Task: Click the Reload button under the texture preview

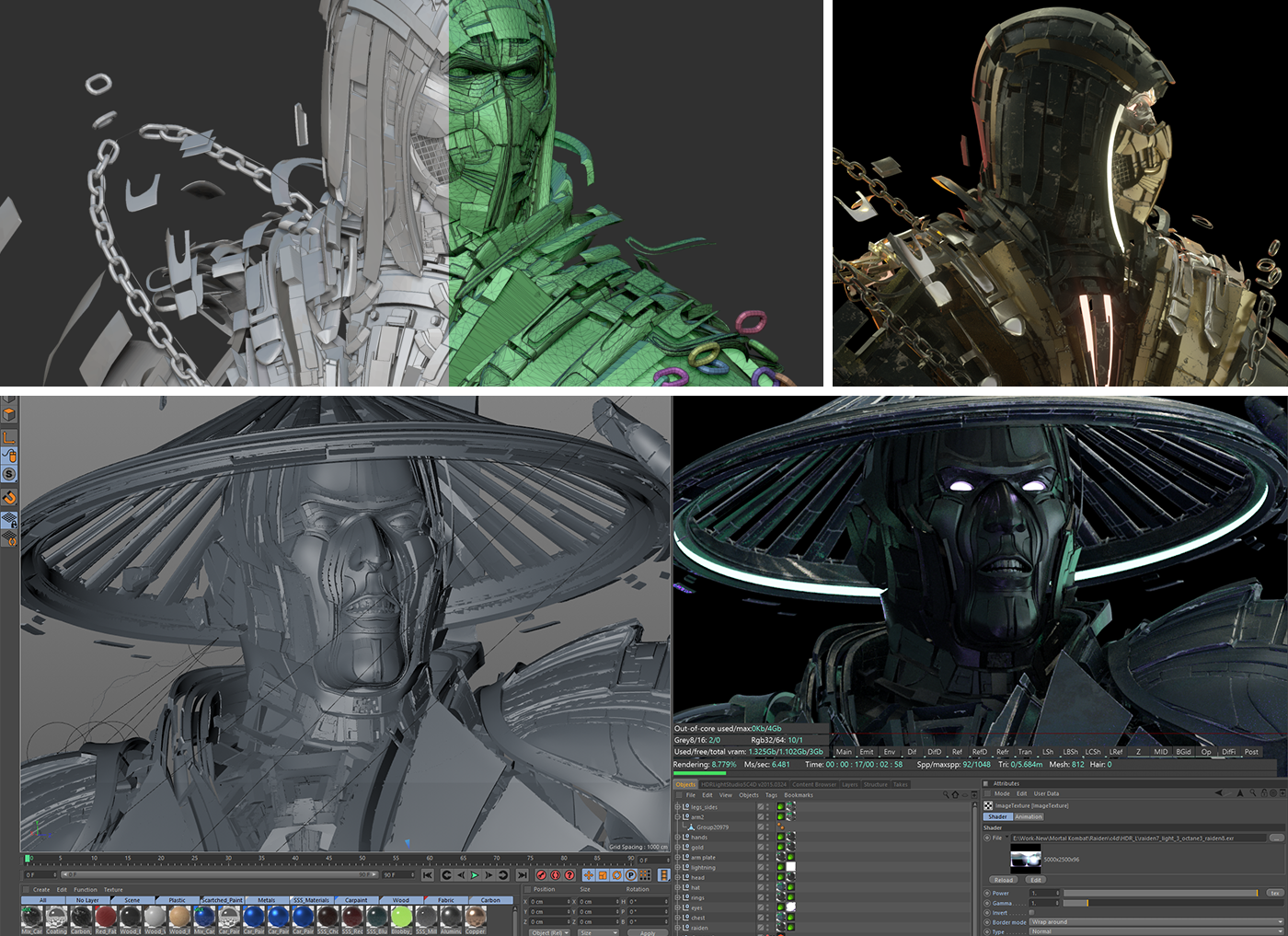Action: (1004, 880)
